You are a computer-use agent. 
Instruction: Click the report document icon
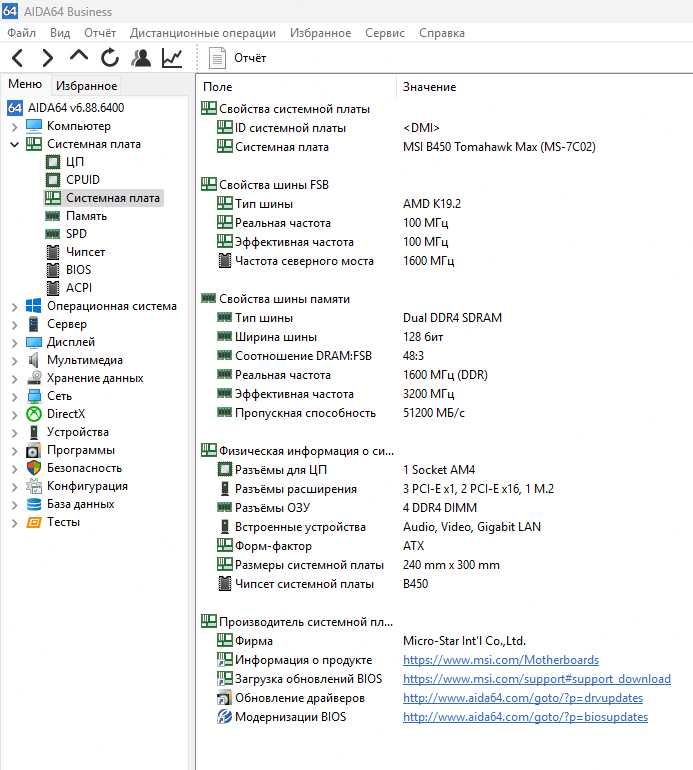click(x=217, y=58)
